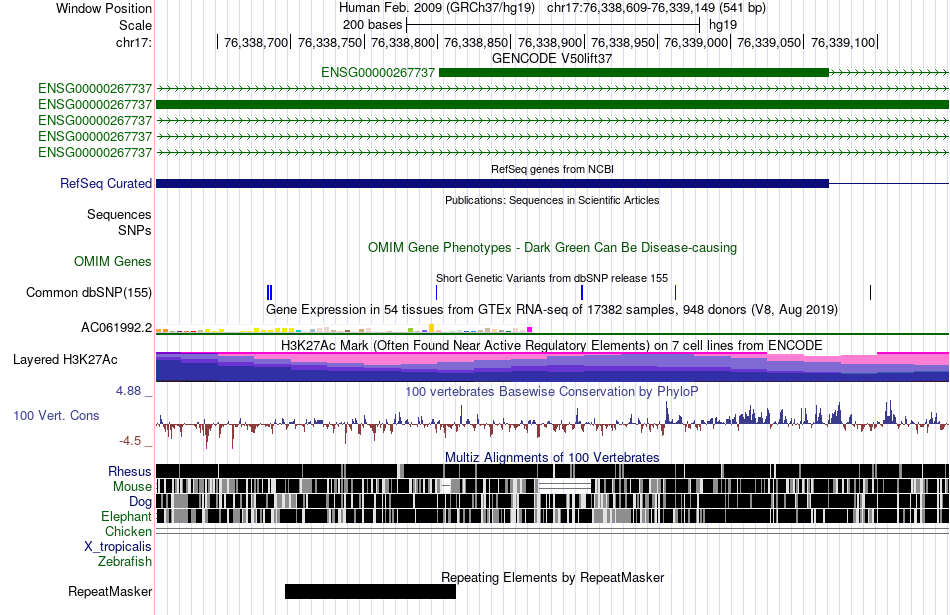Open the GTEx Gene Expression track title
950x615 pixels.
click(552, 310)
